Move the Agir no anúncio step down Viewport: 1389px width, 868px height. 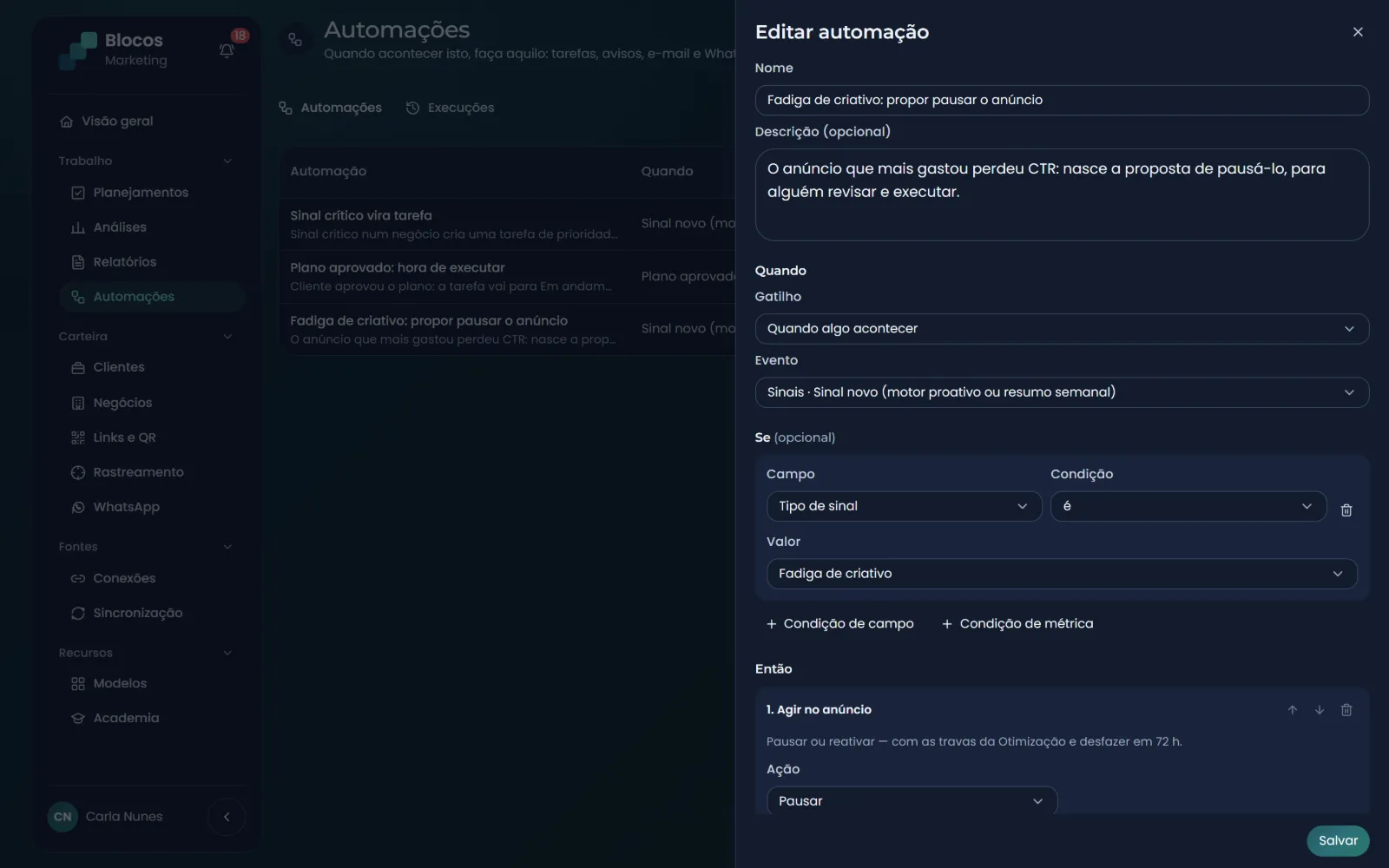pos(1320,710)
